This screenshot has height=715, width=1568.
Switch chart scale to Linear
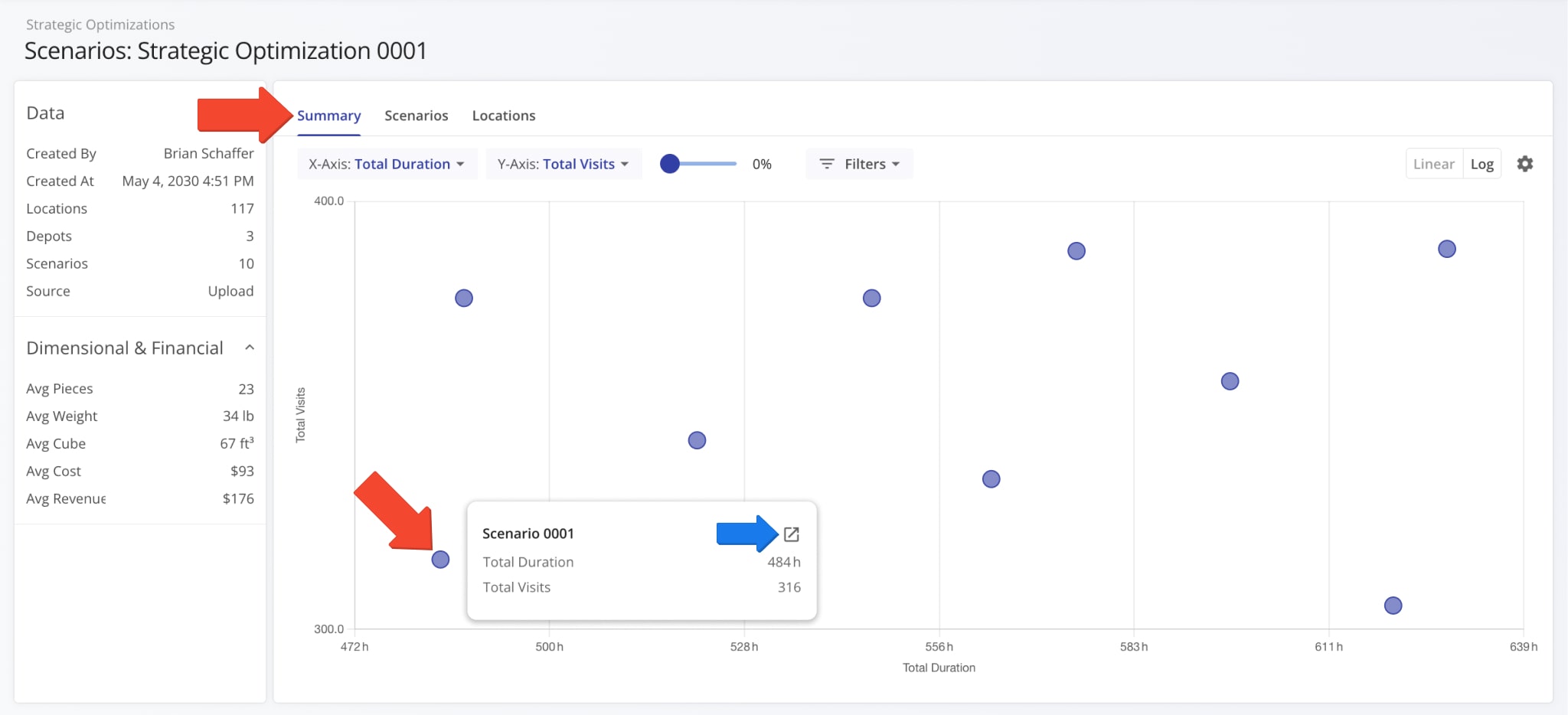[1433, 164]
